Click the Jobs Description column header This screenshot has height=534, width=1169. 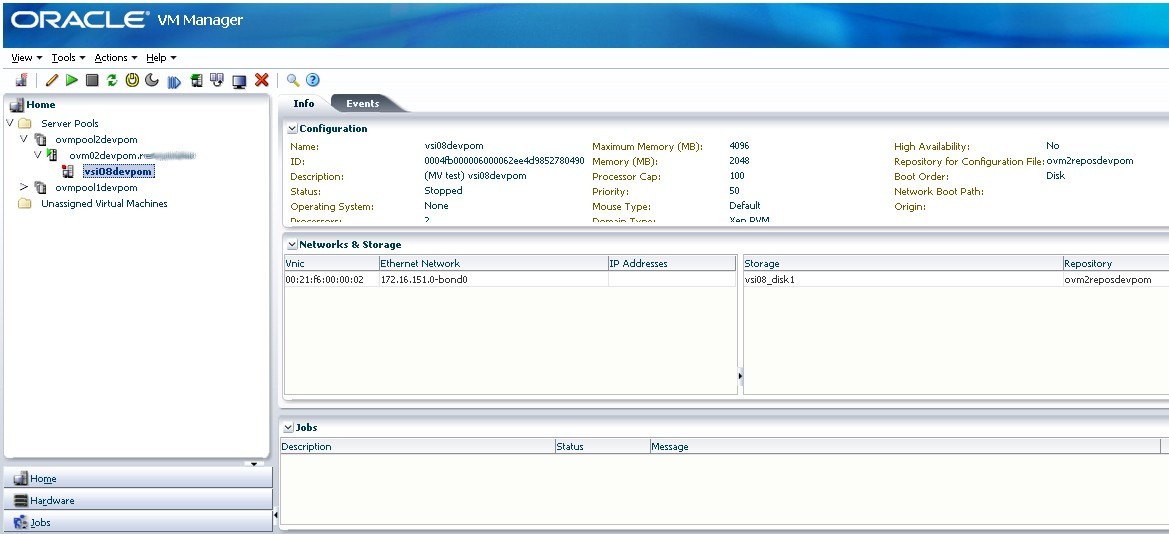(x=418, y=446)
